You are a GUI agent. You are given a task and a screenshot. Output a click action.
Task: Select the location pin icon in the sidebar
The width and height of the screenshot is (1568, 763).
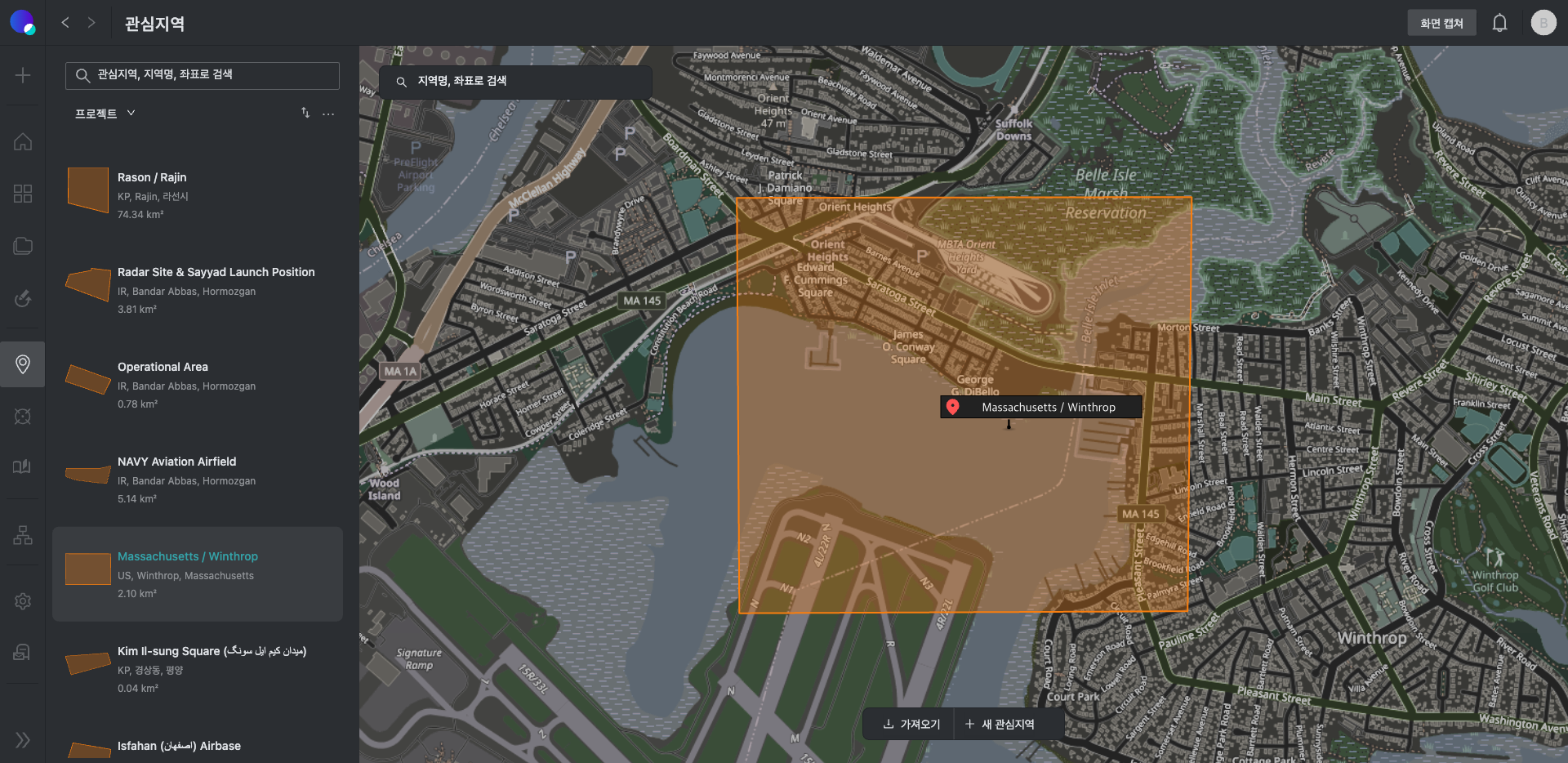click(23, 364)
